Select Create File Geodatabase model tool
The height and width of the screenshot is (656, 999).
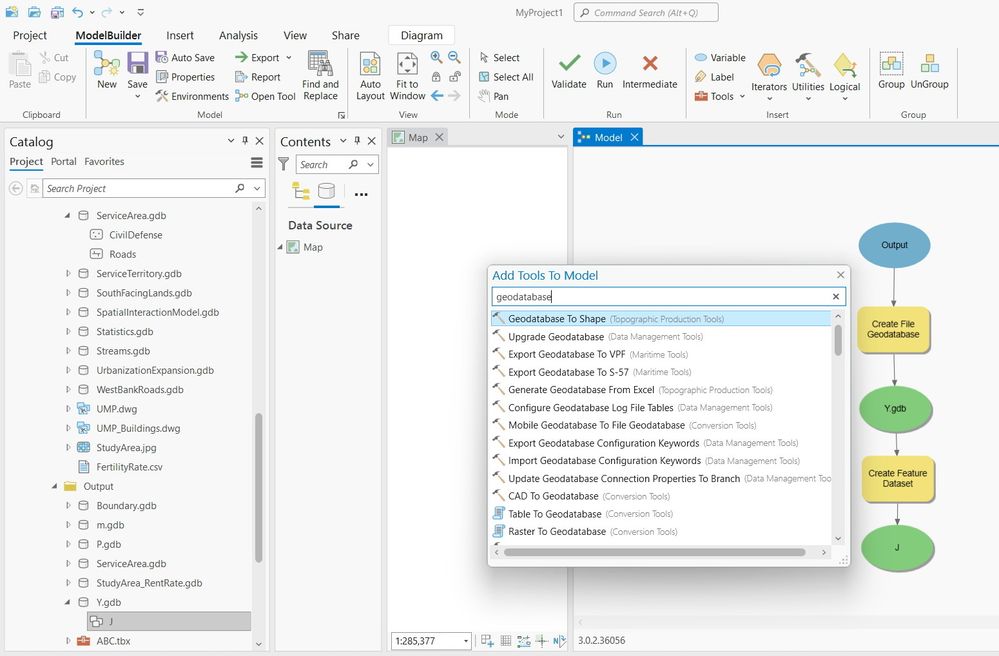click(893, 329)
